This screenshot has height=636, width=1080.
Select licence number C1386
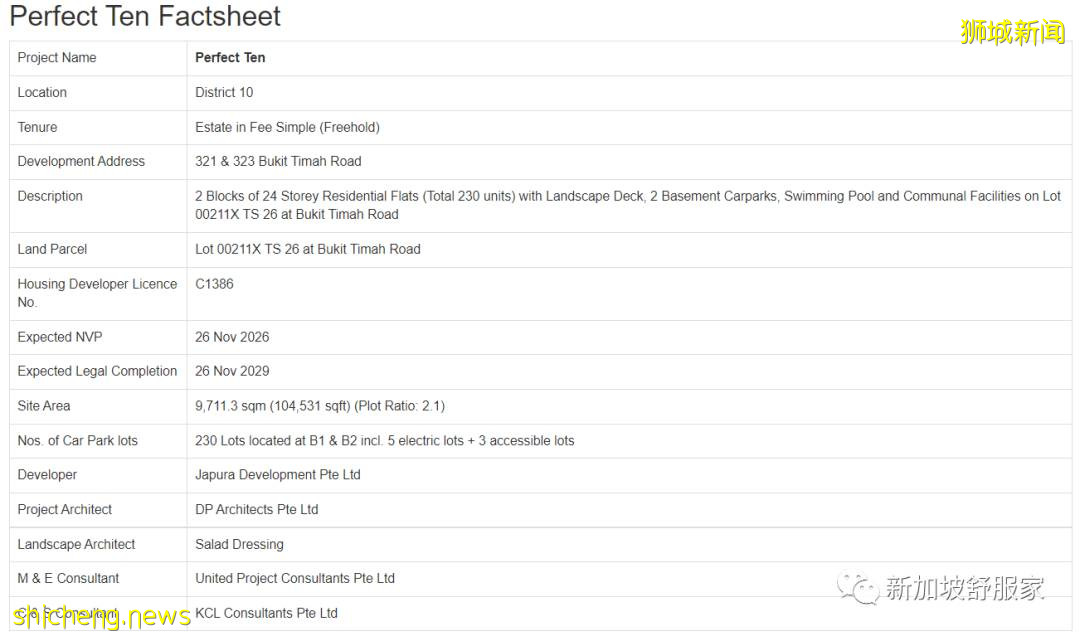tap(214, 284)
